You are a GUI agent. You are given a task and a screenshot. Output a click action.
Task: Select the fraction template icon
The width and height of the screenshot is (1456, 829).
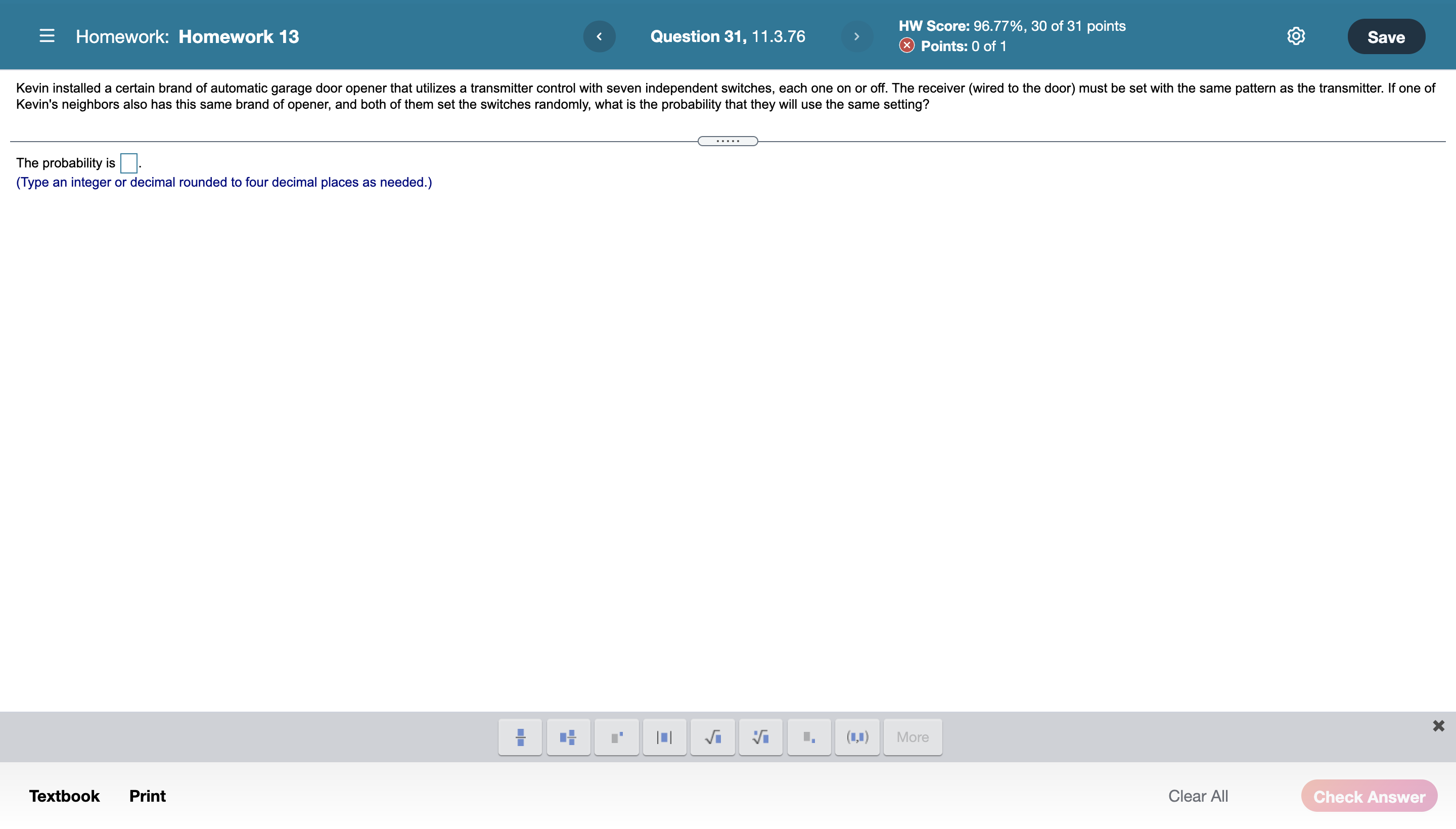(x=520, y=737)
